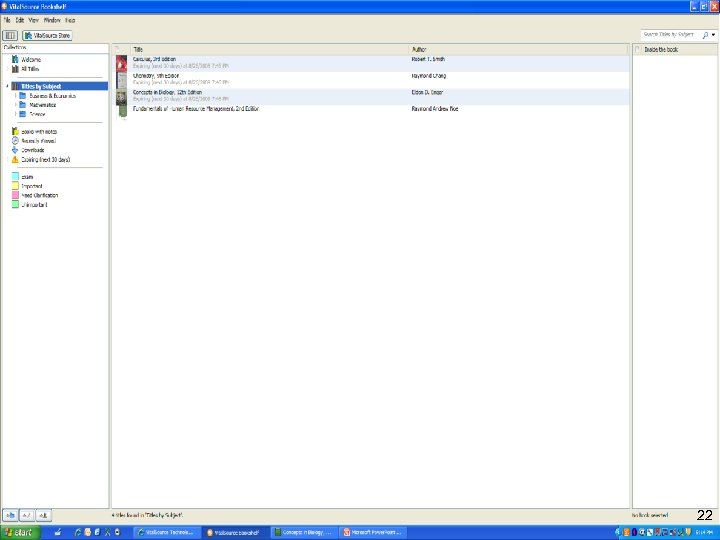Click the Concepts in Biology cover thumbnail

pyautogui.click(x=121, y=97)
